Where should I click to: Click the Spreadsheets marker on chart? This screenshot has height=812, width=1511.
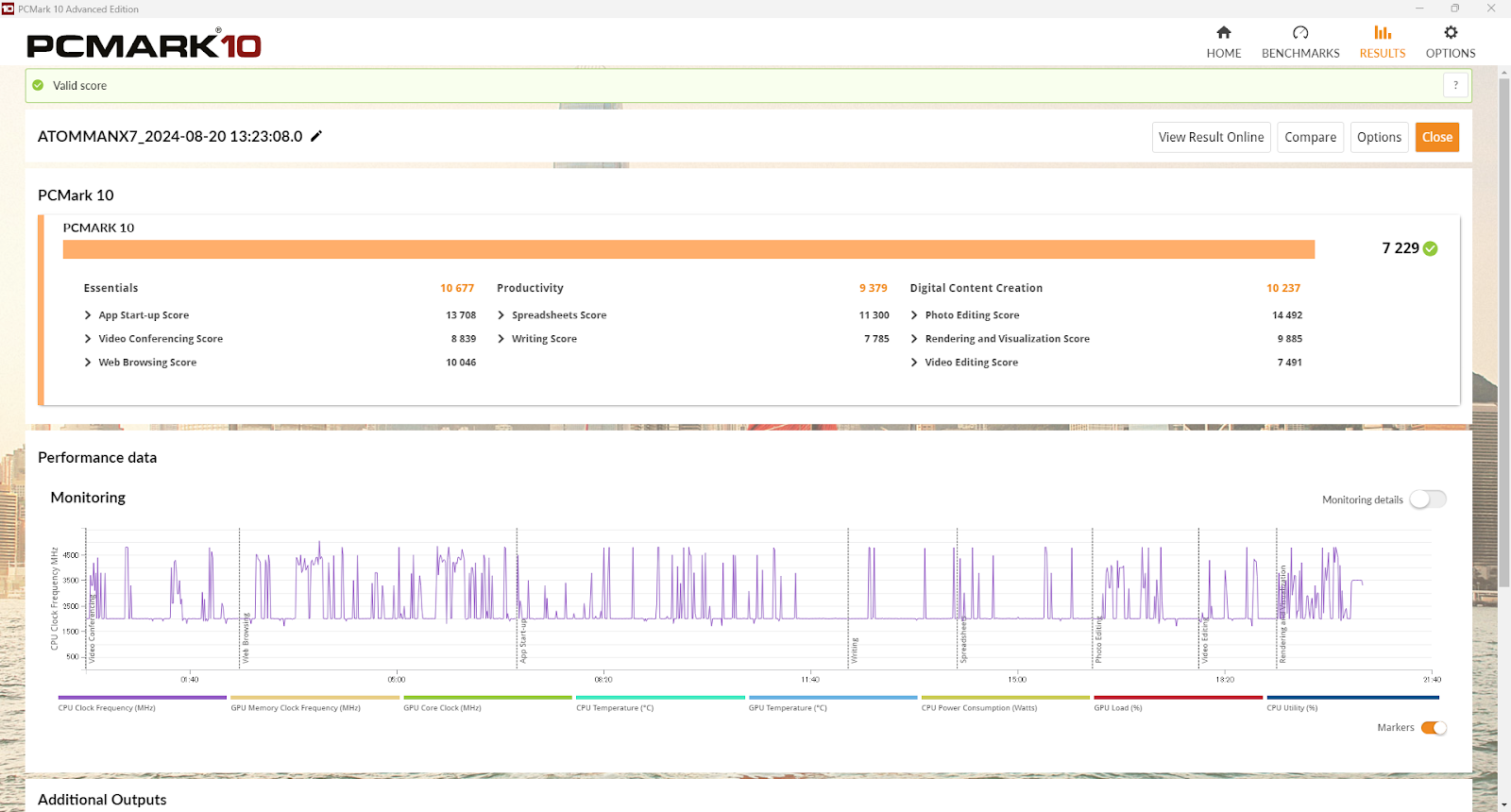(963, 641)
